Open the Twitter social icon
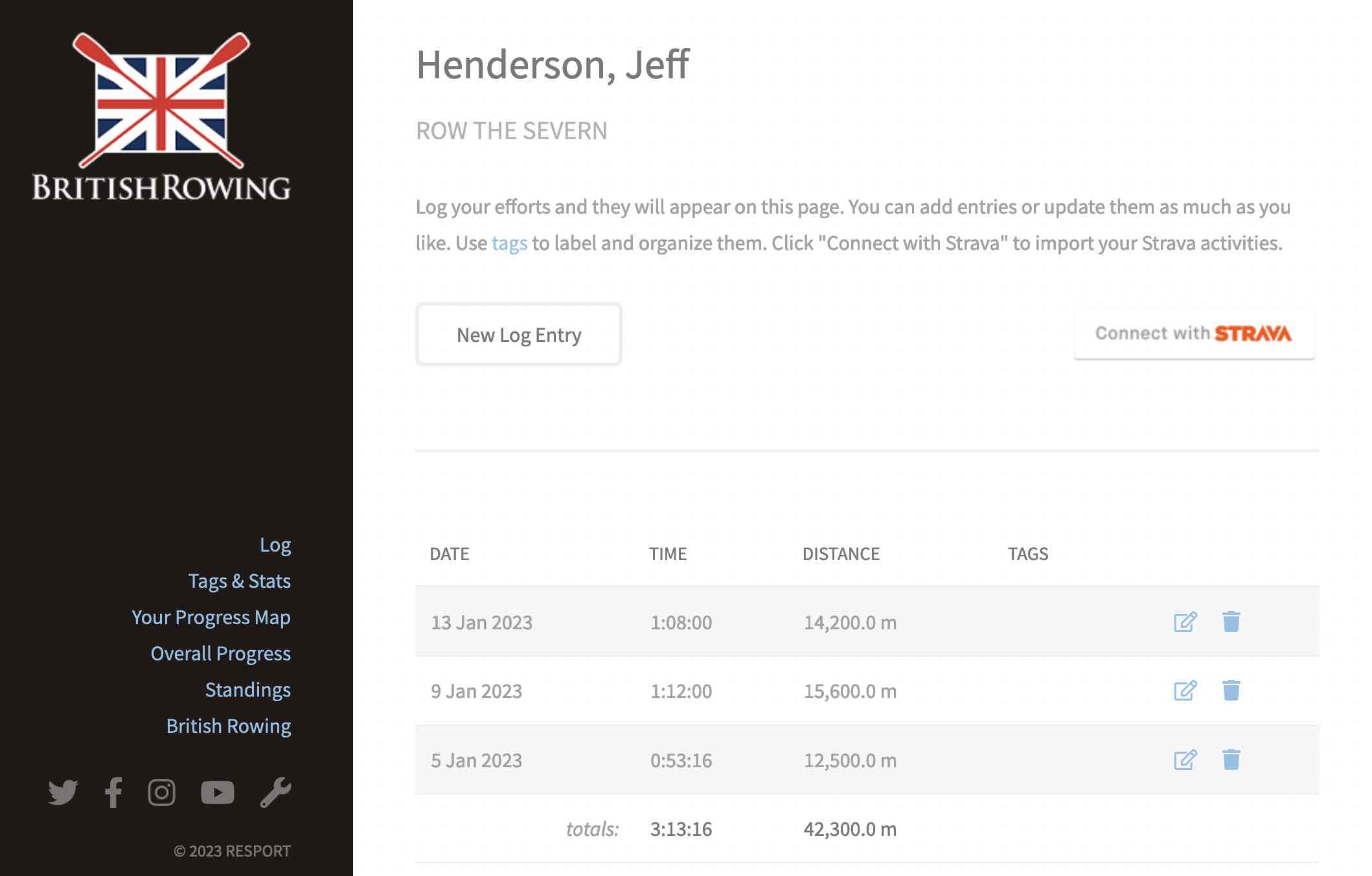 pos(63,792)
